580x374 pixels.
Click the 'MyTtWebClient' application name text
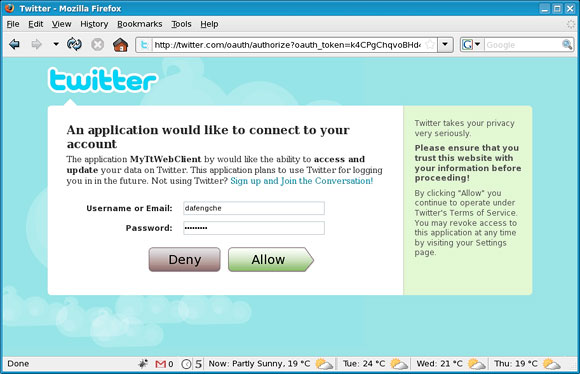coord(165,159)
